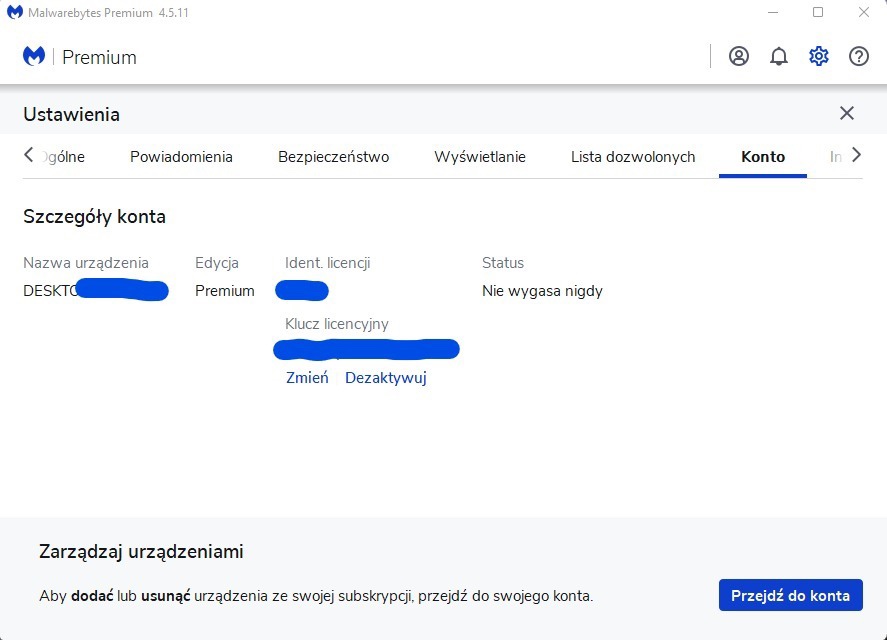
Task: Maximize the Malwarebytes window
Action: pos(818,12)
